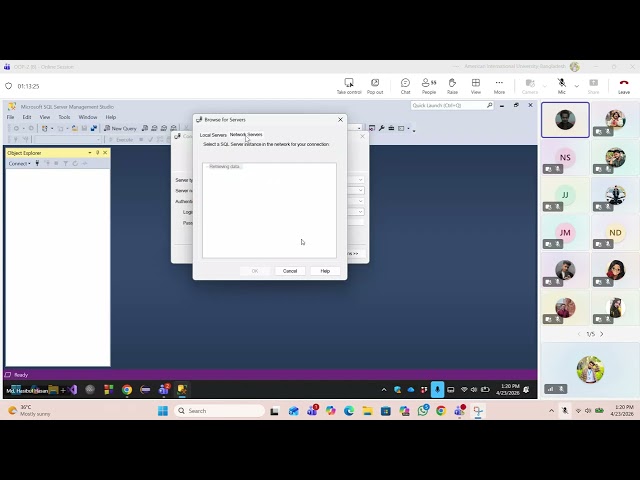Leave the Teams meeting
Viewport: 640px width, 480px height.
click(x=624, y=86)
